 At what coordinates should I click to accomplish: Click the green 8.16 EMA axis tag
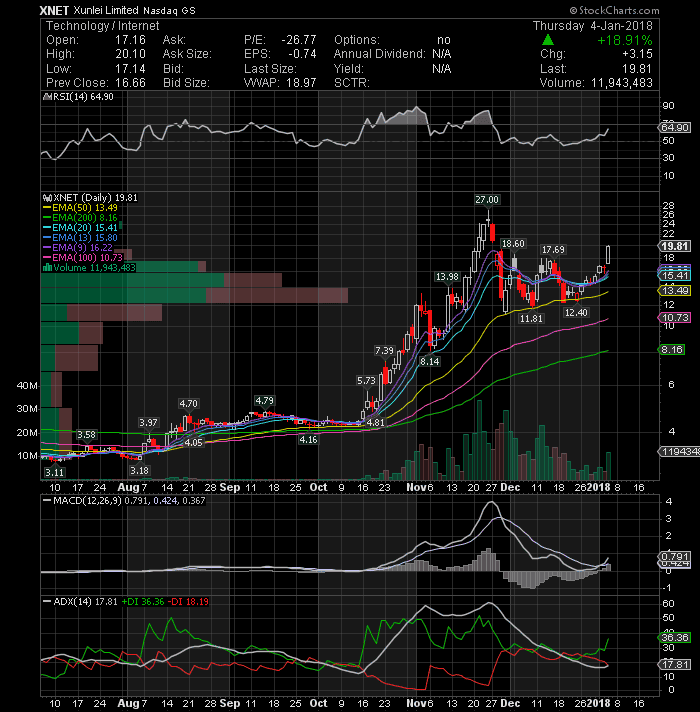pos(672,349)
